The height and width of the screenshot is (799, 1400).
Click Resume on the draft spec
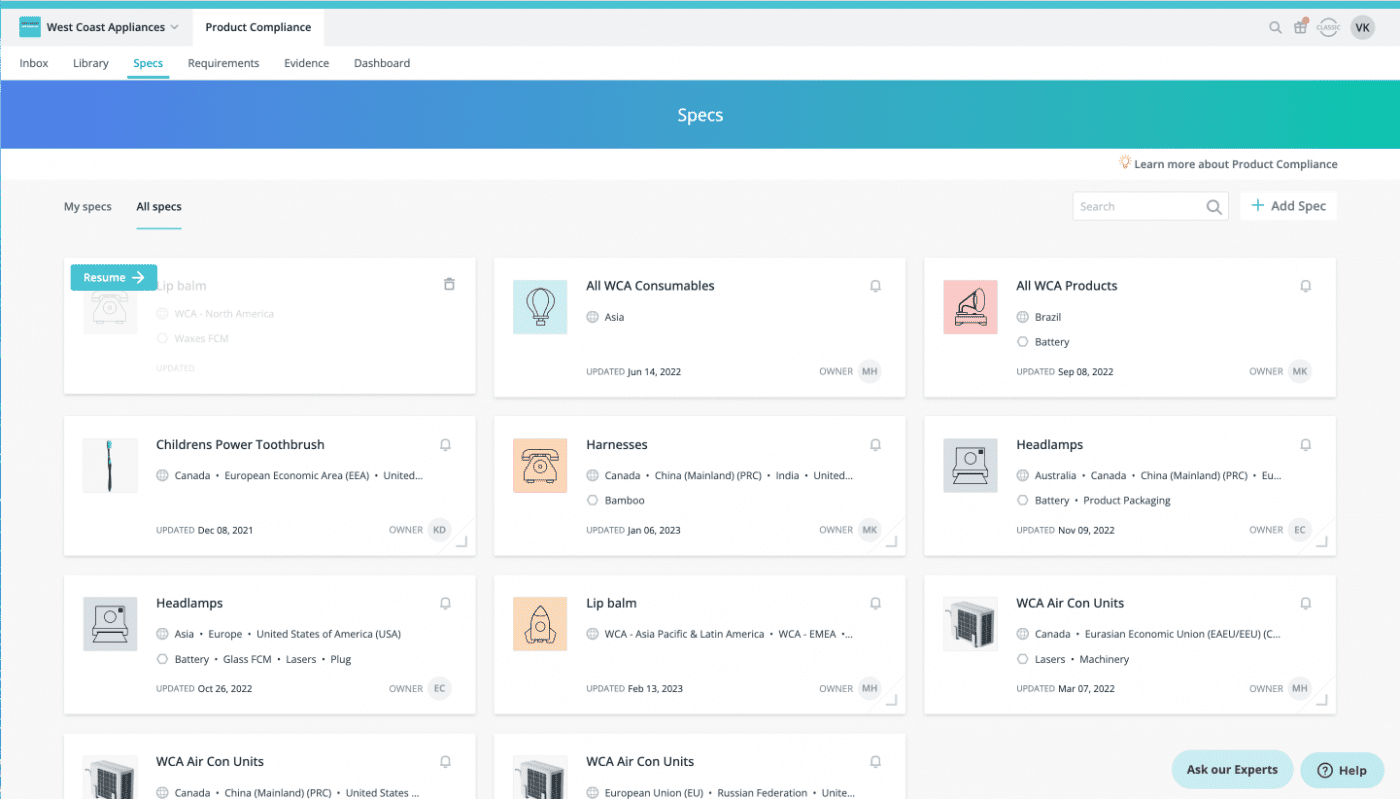pyautogui.click(x=114, y=277)
